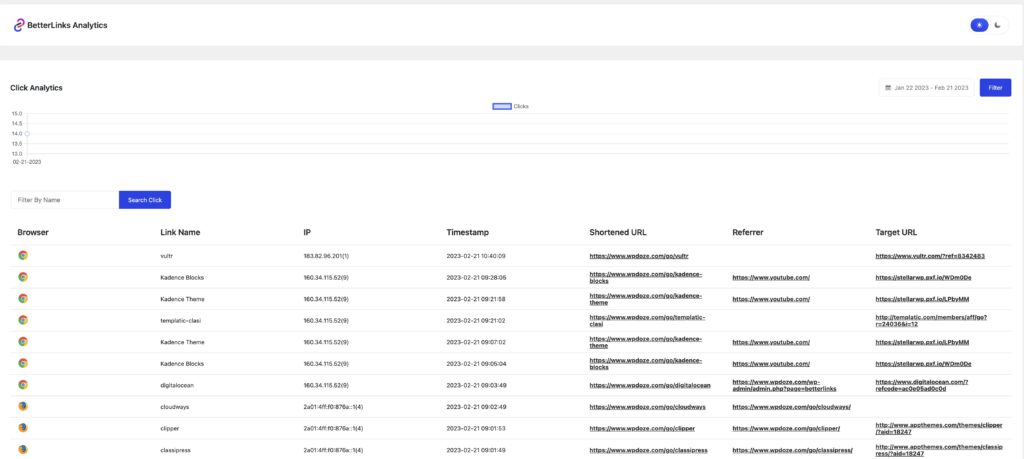Open target URL digitalocean.com refcode link
The width and height of the screenshot is (1024, 459).
point(922,385)
